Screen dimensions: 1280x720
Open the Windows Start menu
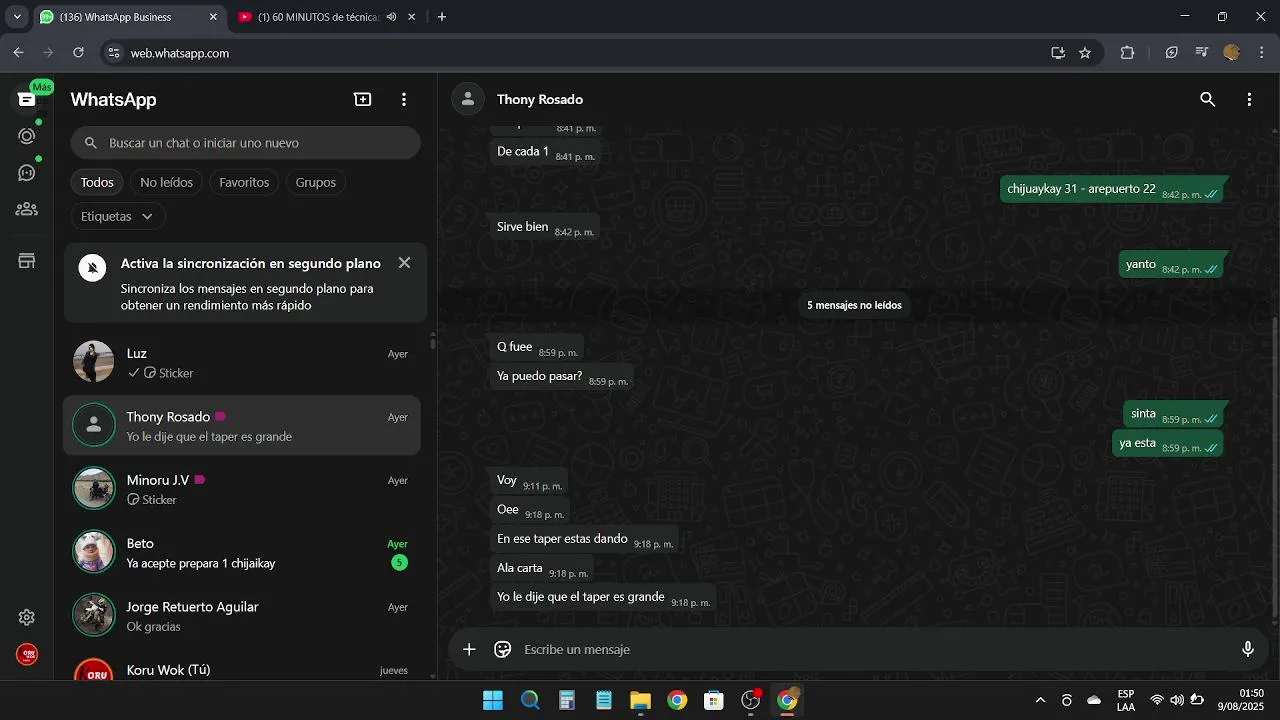[x=493, y=700]
